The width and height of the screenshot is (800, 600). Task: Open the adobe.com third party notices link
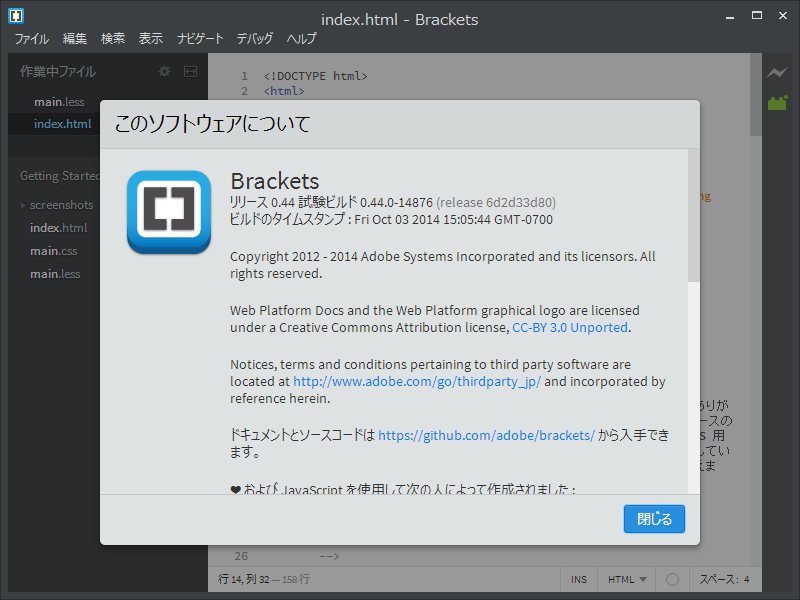421,381
